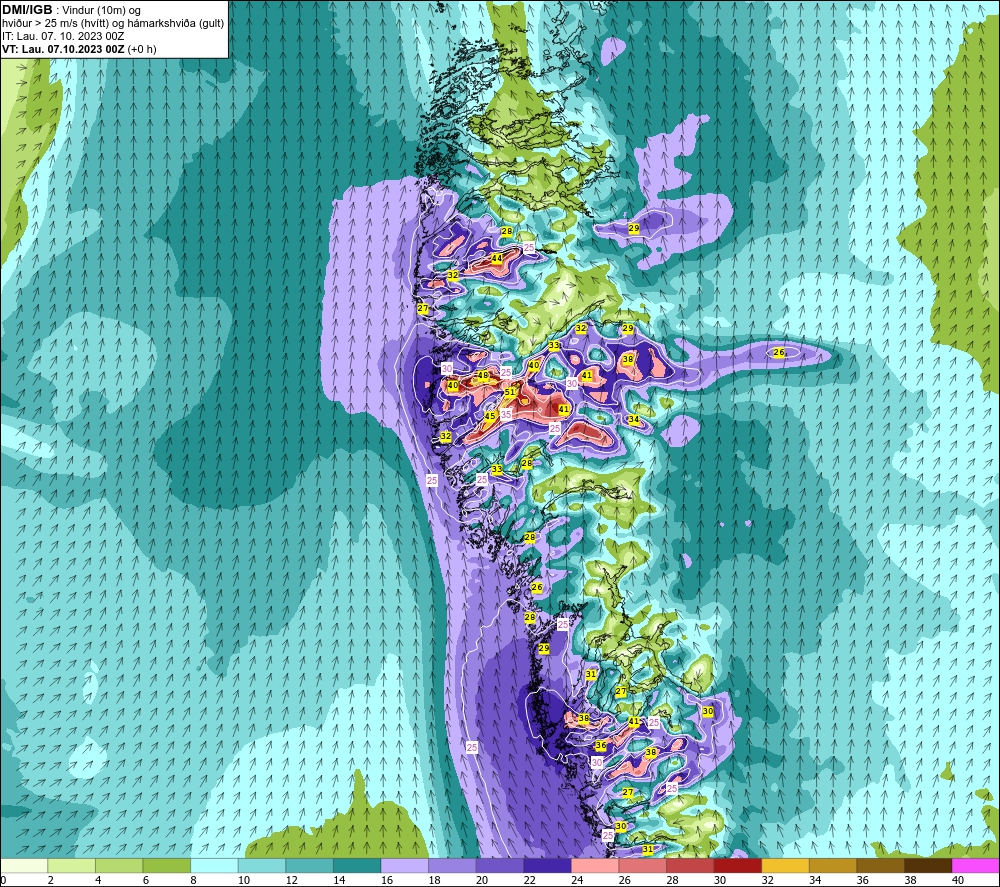Click the color scale tick label 12
This screenshot has width=1000, height=887.
tap(291, 881)
